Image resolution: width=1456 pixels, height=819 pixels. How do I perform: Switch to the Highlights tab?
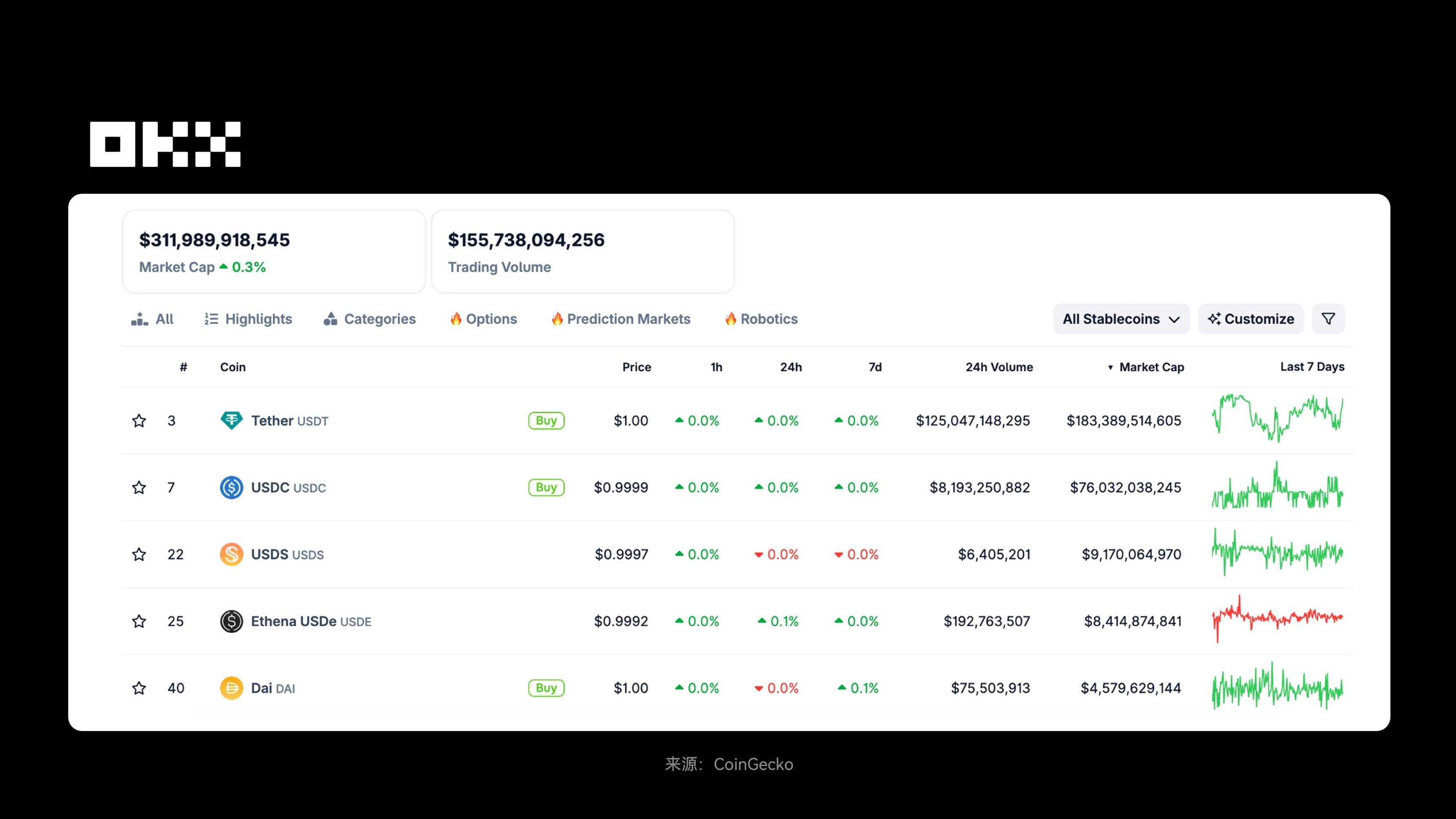pos(249,319)
